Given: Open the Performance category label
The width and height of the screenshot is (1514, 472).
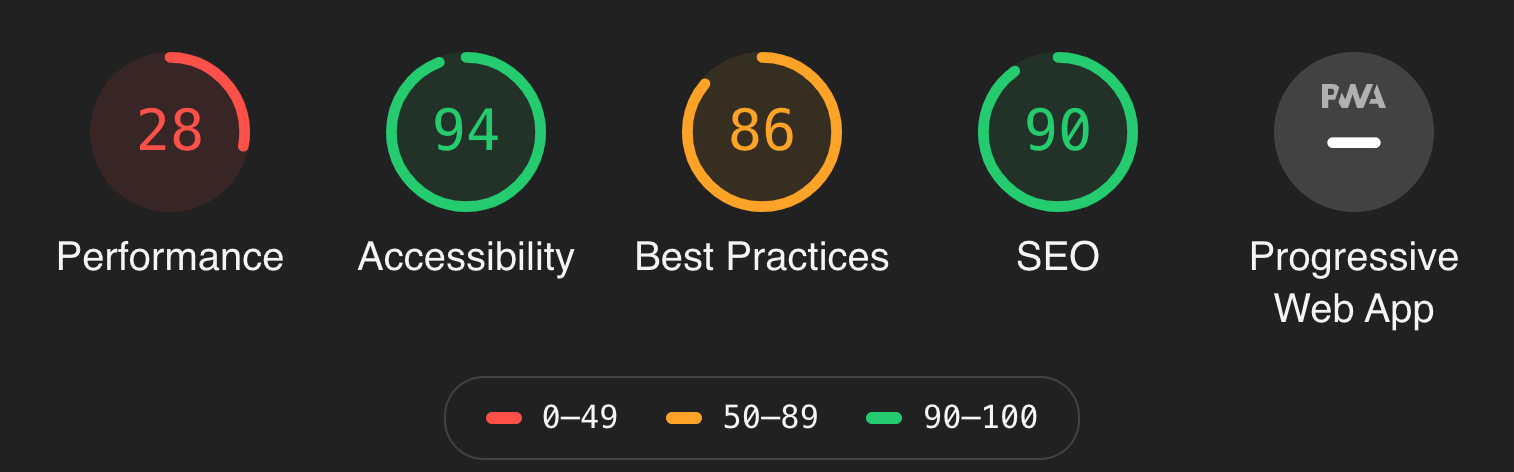Looking at the screenshot, I should [170, 257].
